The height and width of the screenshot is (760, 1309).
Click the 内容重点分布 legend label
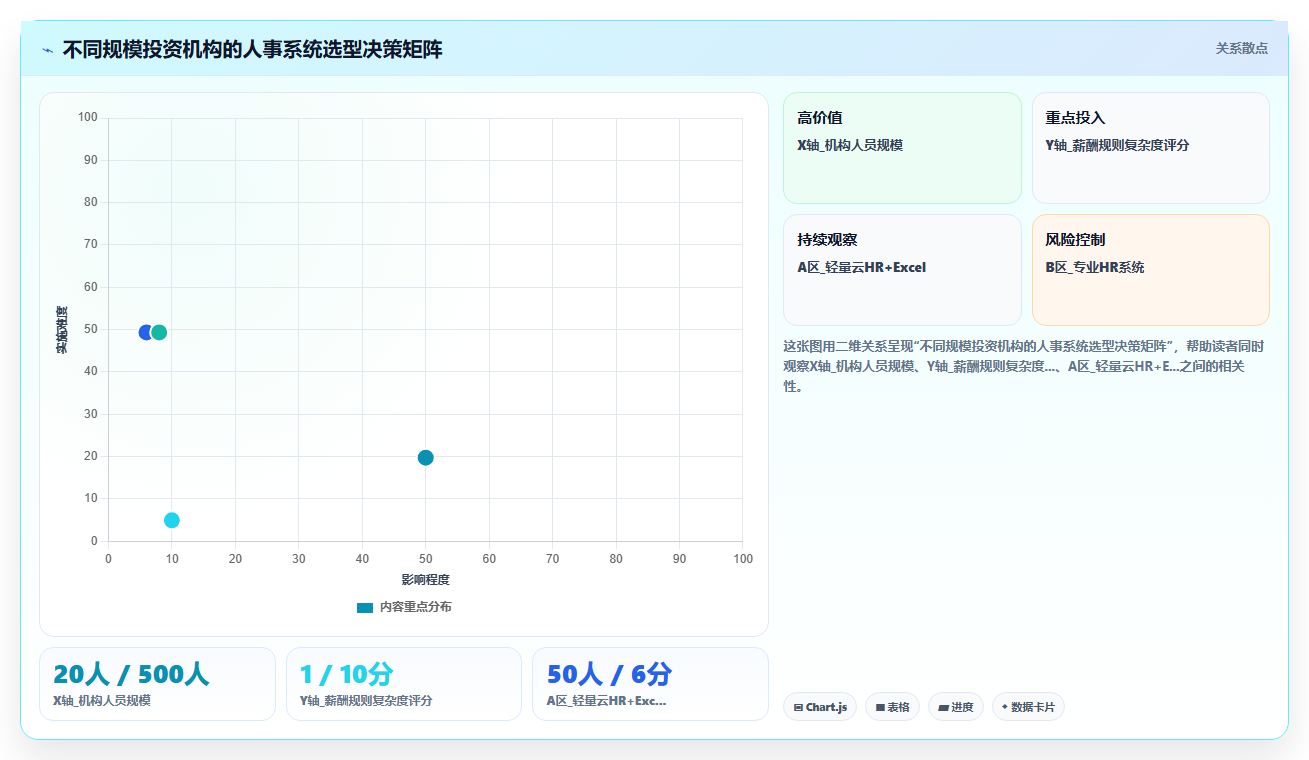coord(415,607)
